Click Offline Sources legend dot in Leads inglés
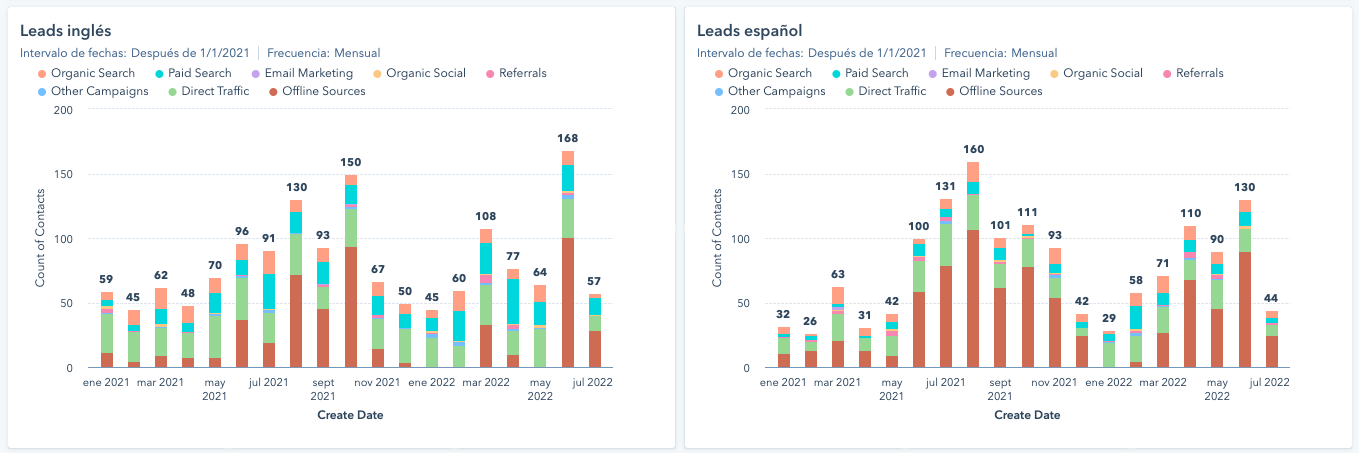Viewport: 1359px width, 453px height. tap(274, 92)
